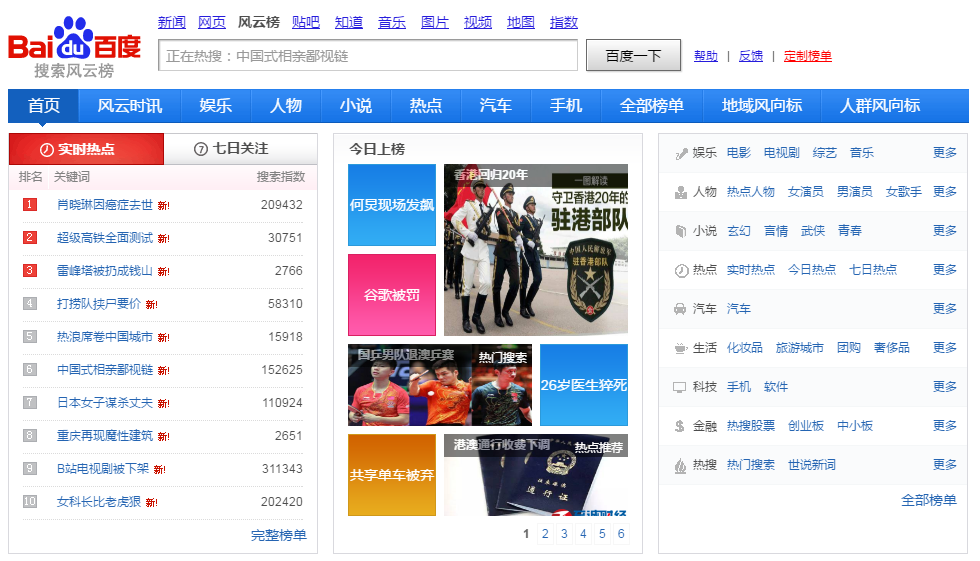The width and height of the screenshot is (980, 561).
Task: Click the 帮助 link
Action: pyautogui.click(x=706, y=56)
